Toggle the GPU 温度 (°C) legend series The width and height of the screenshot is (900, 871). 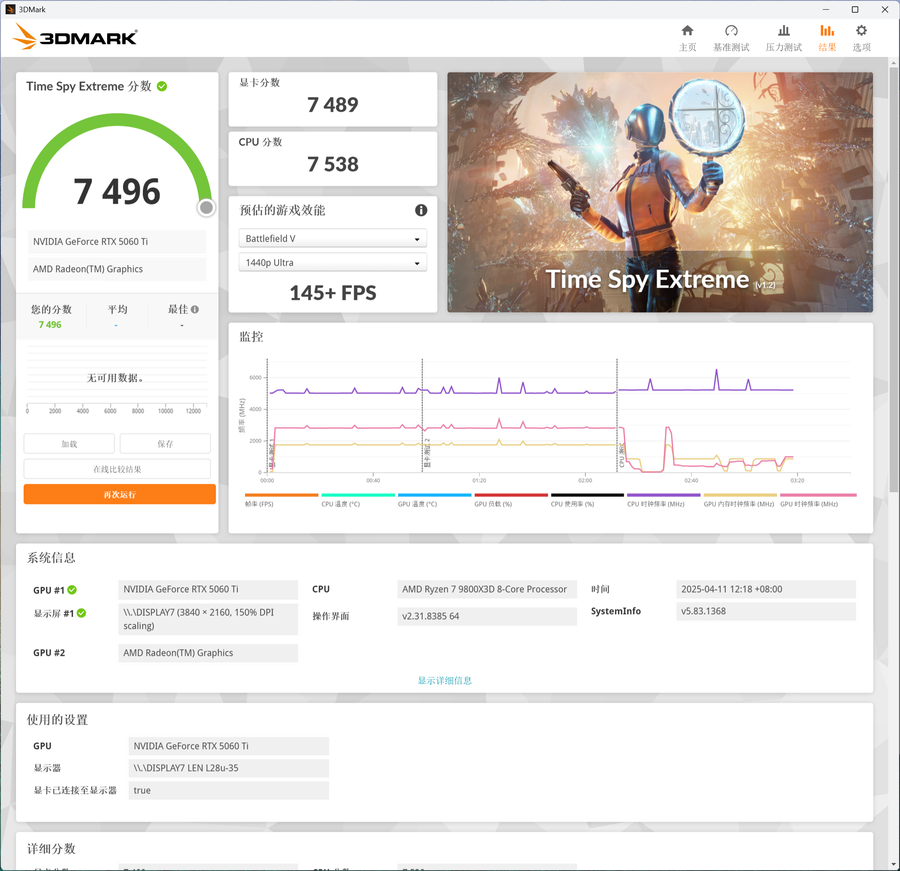tap(434, 500)
